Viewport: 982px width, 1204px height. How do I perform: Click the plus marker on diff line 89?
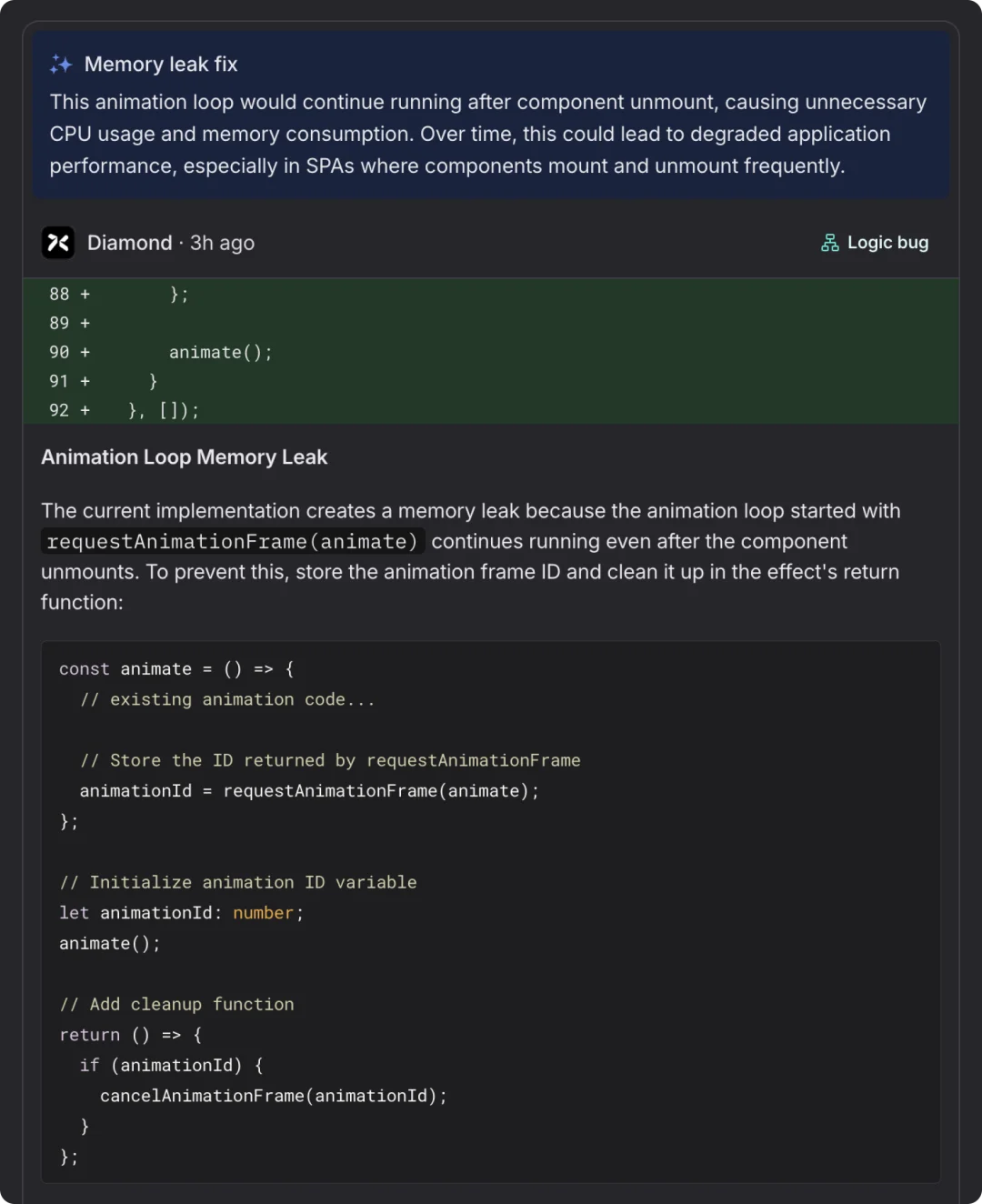tap(85, 323)
